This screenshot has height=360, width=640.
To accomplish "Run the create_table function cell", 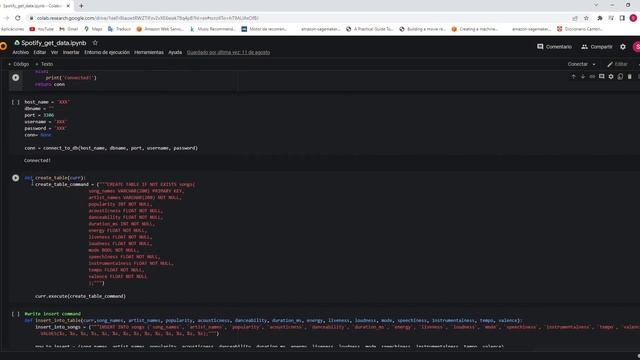I will click(16, 178).
